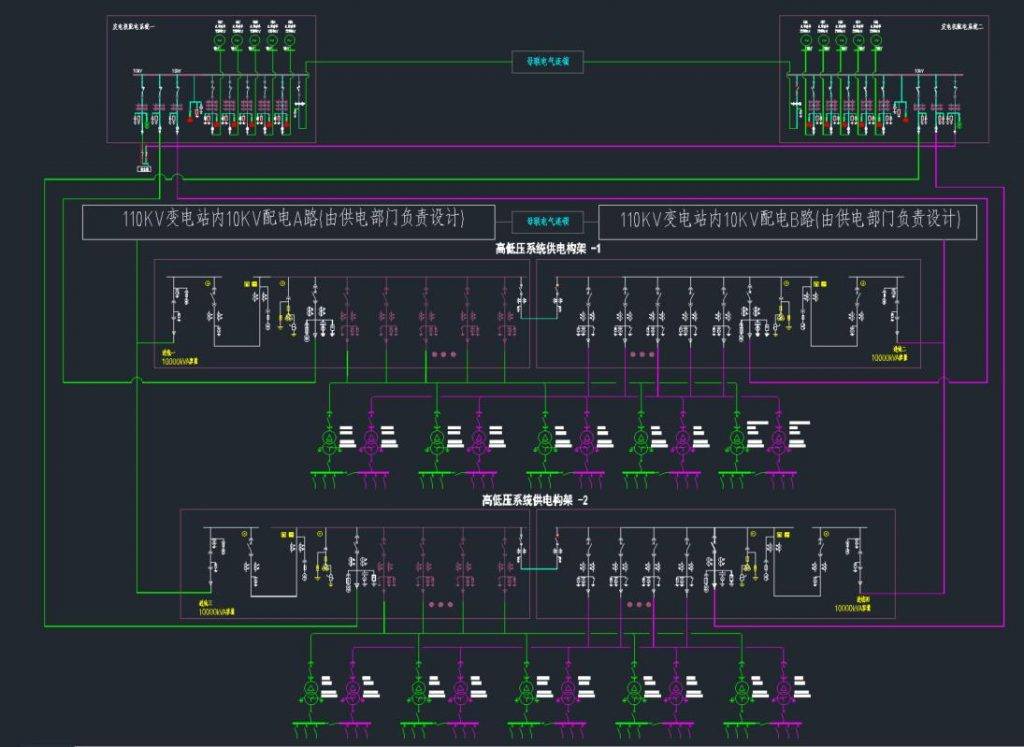
Task: Click the small white grounding box below the top-left system
Action: tap(144, 169)
